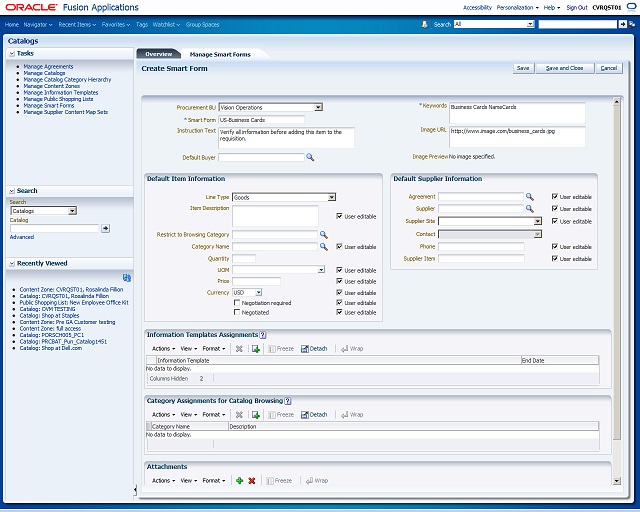Switch to the Overview tab
This screenshot has width=640, height=512.
(x=159, y=54)
